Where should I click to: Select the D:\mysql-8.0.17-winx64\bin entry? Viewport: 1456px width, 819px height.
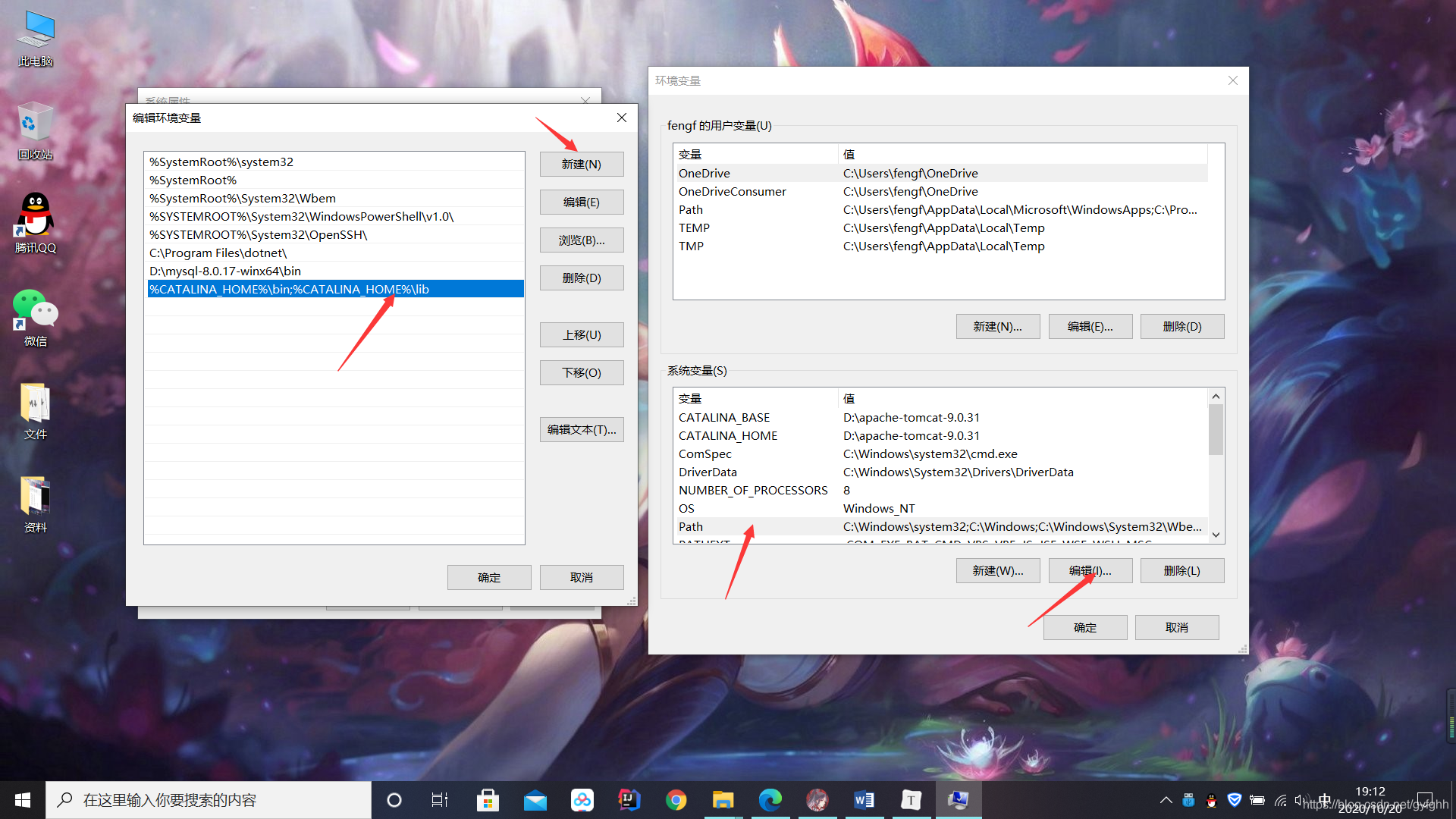click(334, 271)
